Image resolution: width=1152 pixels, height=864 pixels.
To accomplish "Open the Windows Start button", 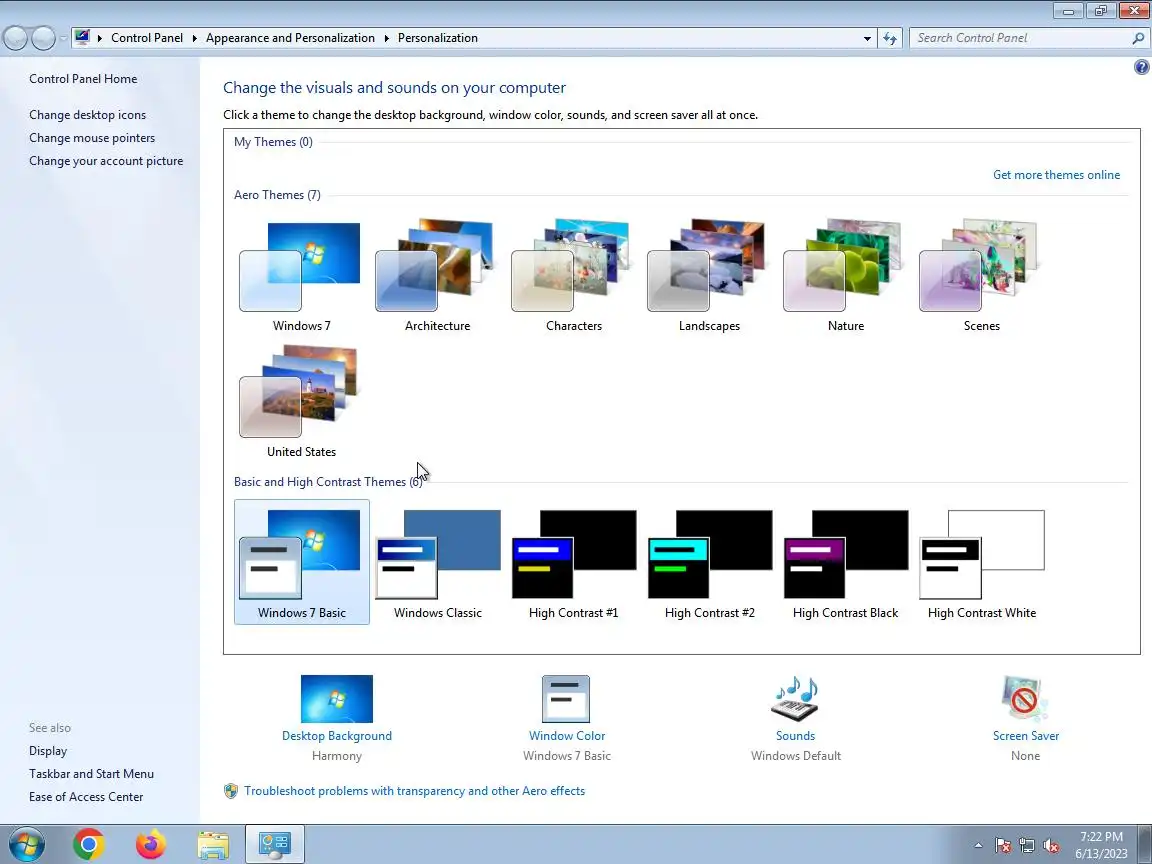I will tap(26, 844).
